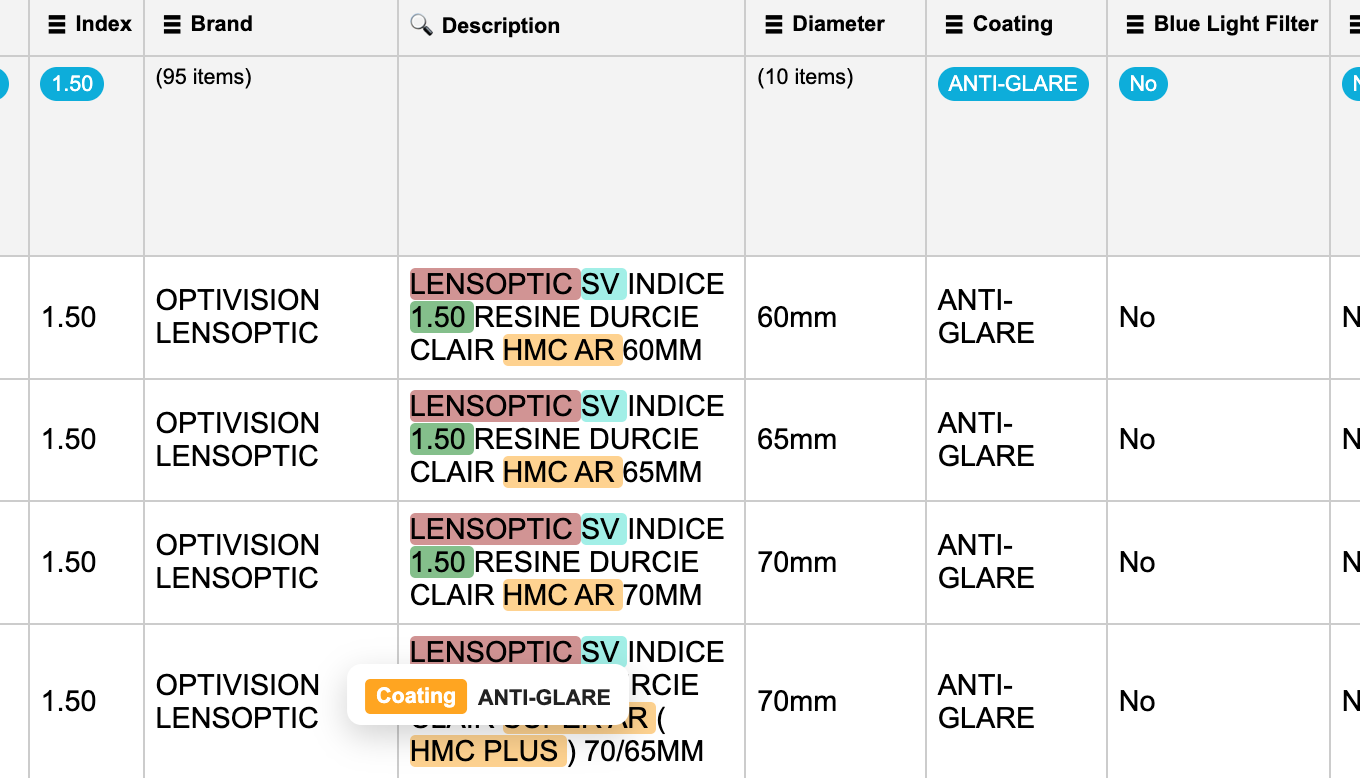The height and width of the screenshot is (778, 1360).
Task: Click the orange HMC AR tag before 65MM
Action: pyautogui.click(x=561, y=472)
